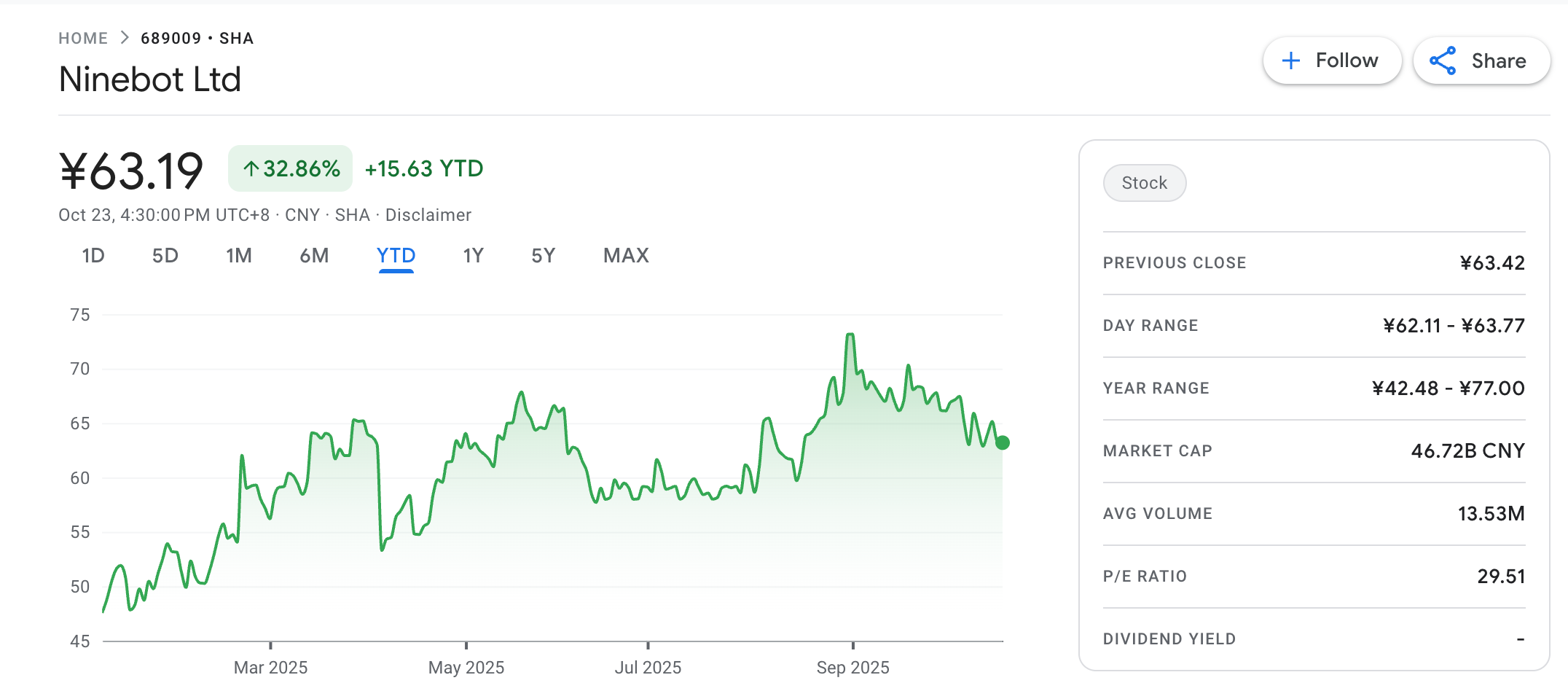Click the breadcrumb chevron after HOME
The image size is (1568, 691).
(125, 38)
